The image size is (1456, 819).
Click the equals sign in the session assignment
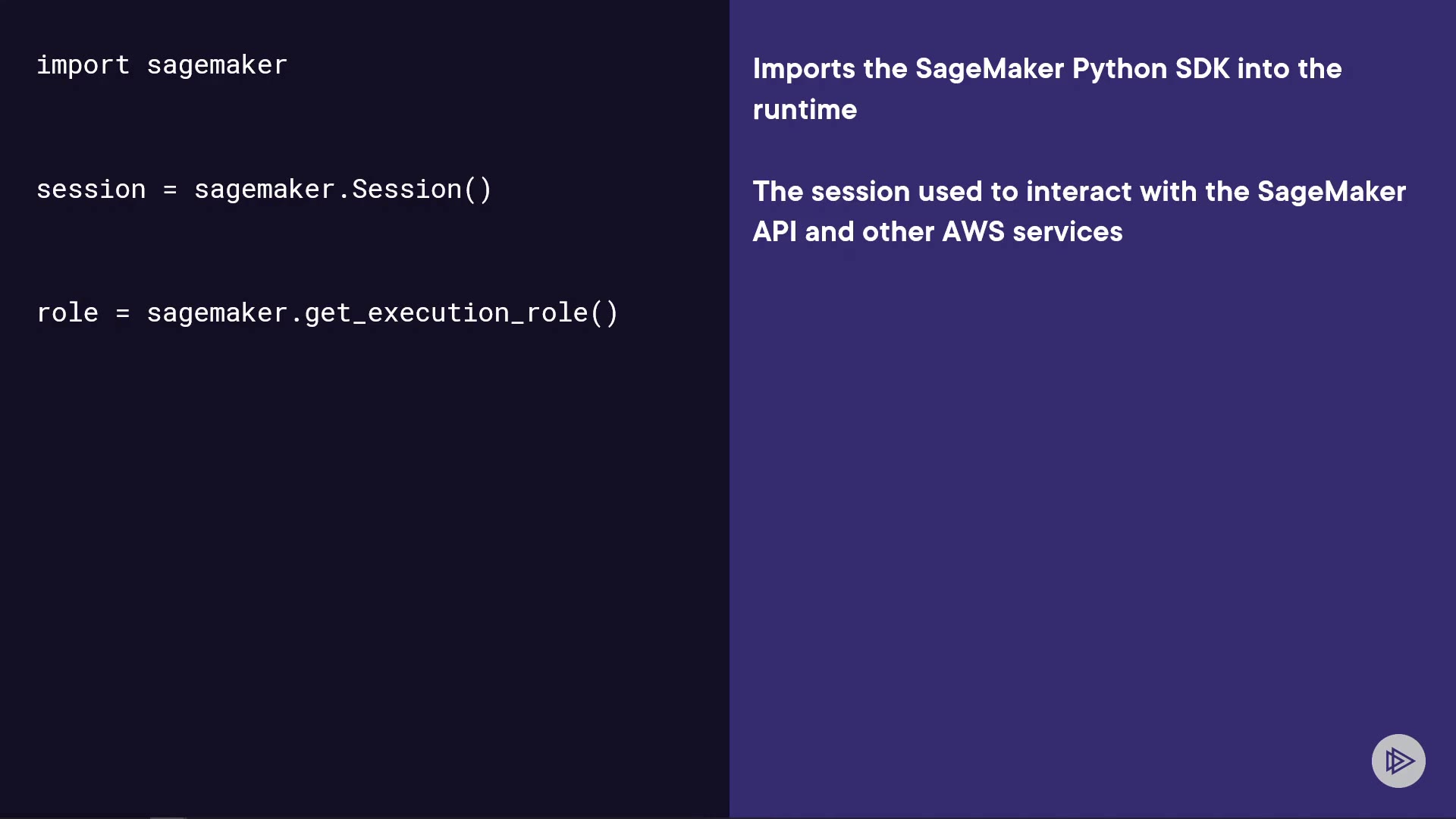point(170,190)
